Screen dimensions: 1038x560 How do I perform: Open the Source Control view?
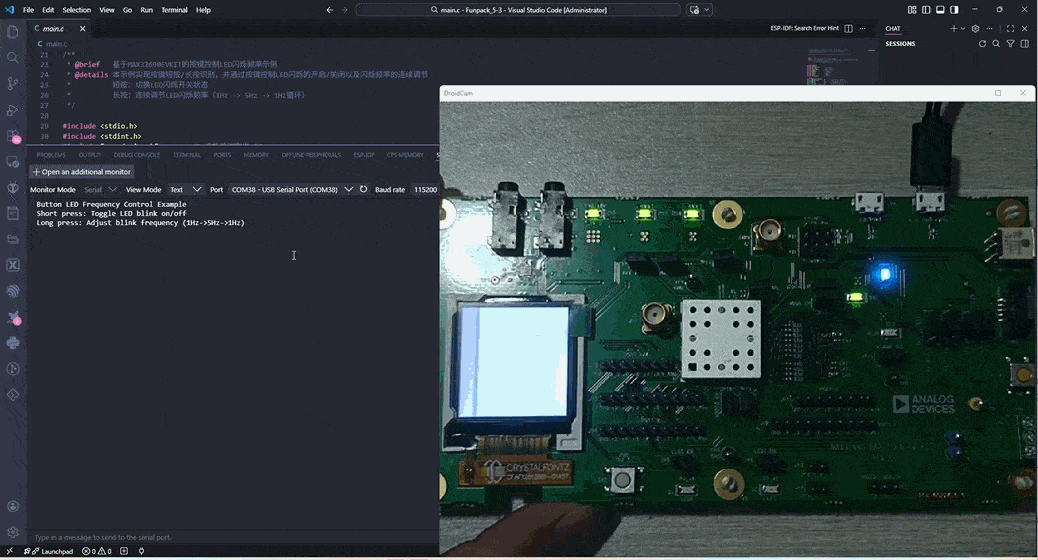[x=13, y=83]
